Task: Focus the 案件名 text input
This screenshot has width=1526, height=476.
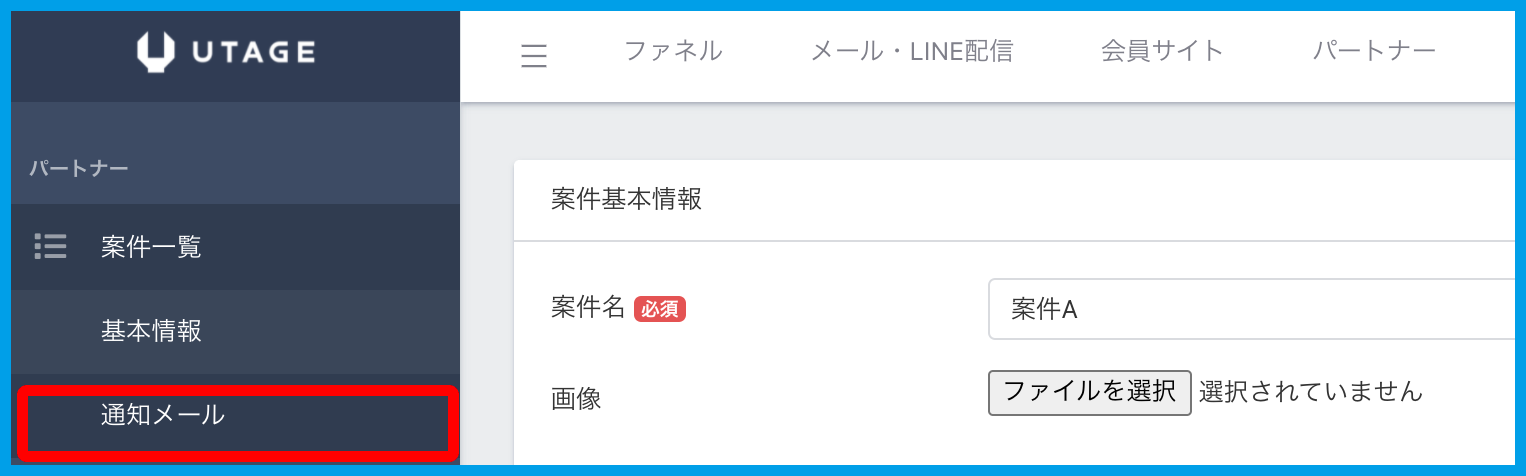Action: (1250, 309)
